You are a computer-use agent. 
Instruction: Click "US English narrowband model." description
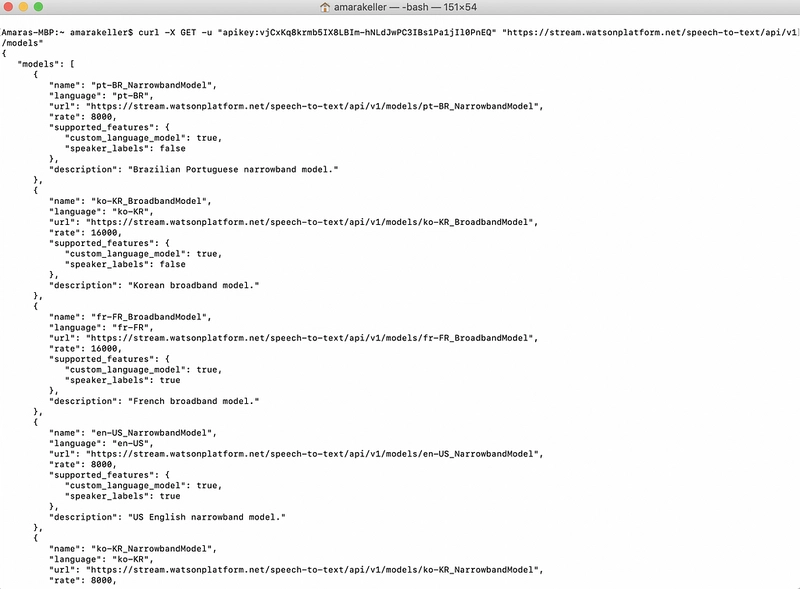click(x=207, y=517)
